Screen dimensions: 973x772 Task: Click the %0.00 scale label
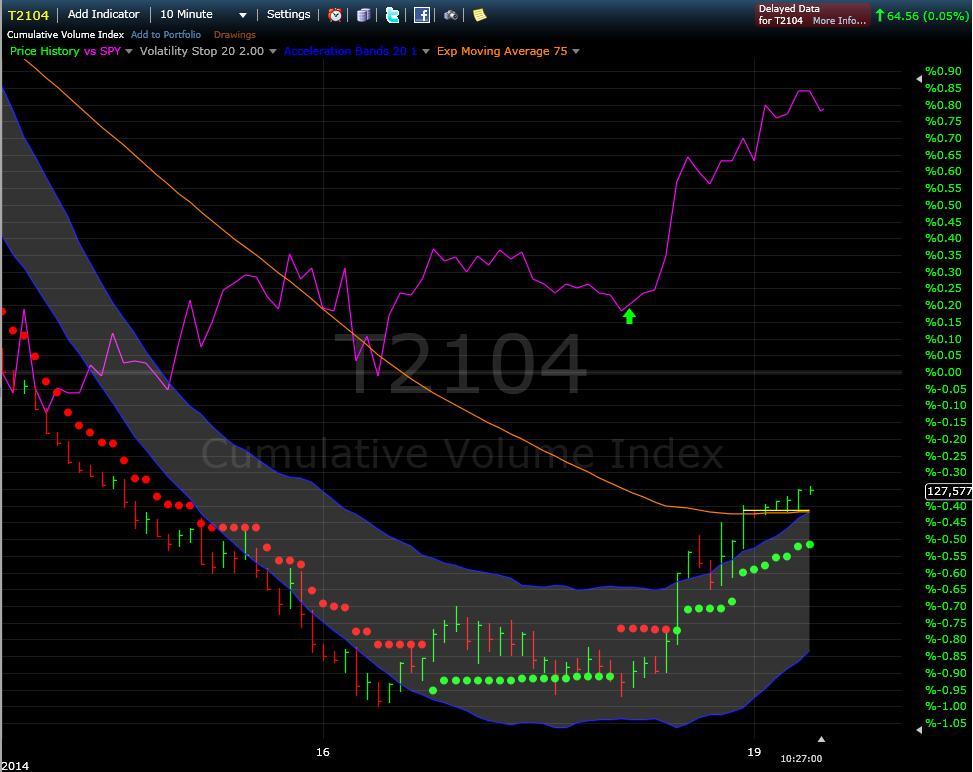click(x=943, y=372)
